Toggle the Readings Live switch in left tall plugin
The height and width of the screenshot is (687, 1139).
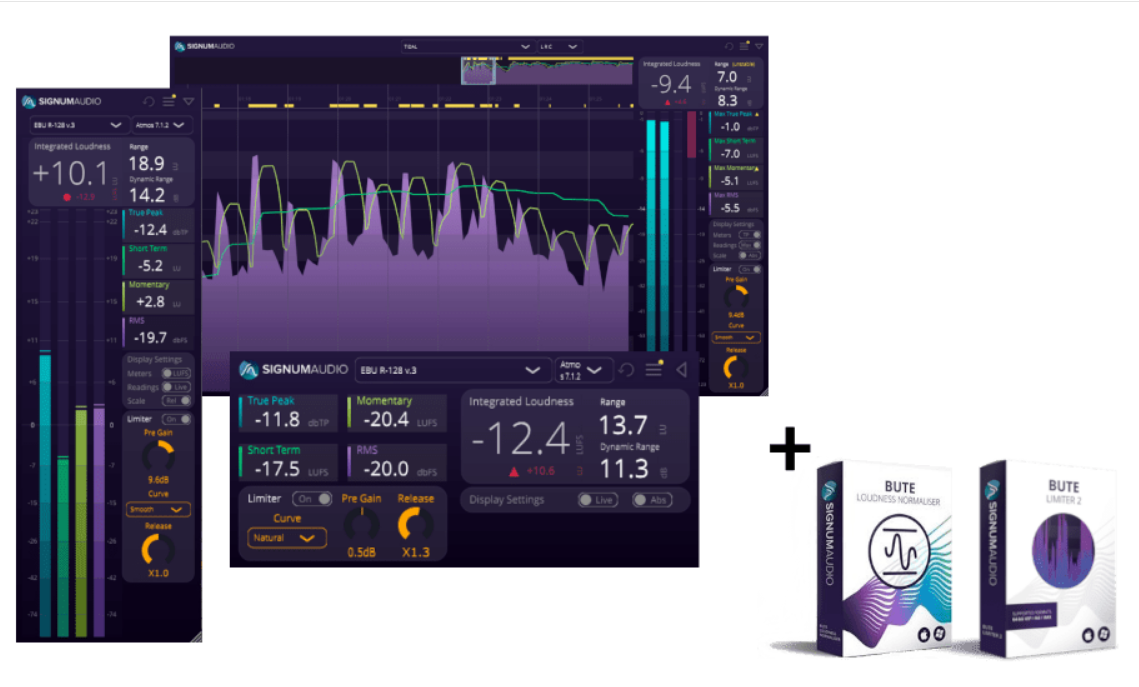[x=177, y=387]
